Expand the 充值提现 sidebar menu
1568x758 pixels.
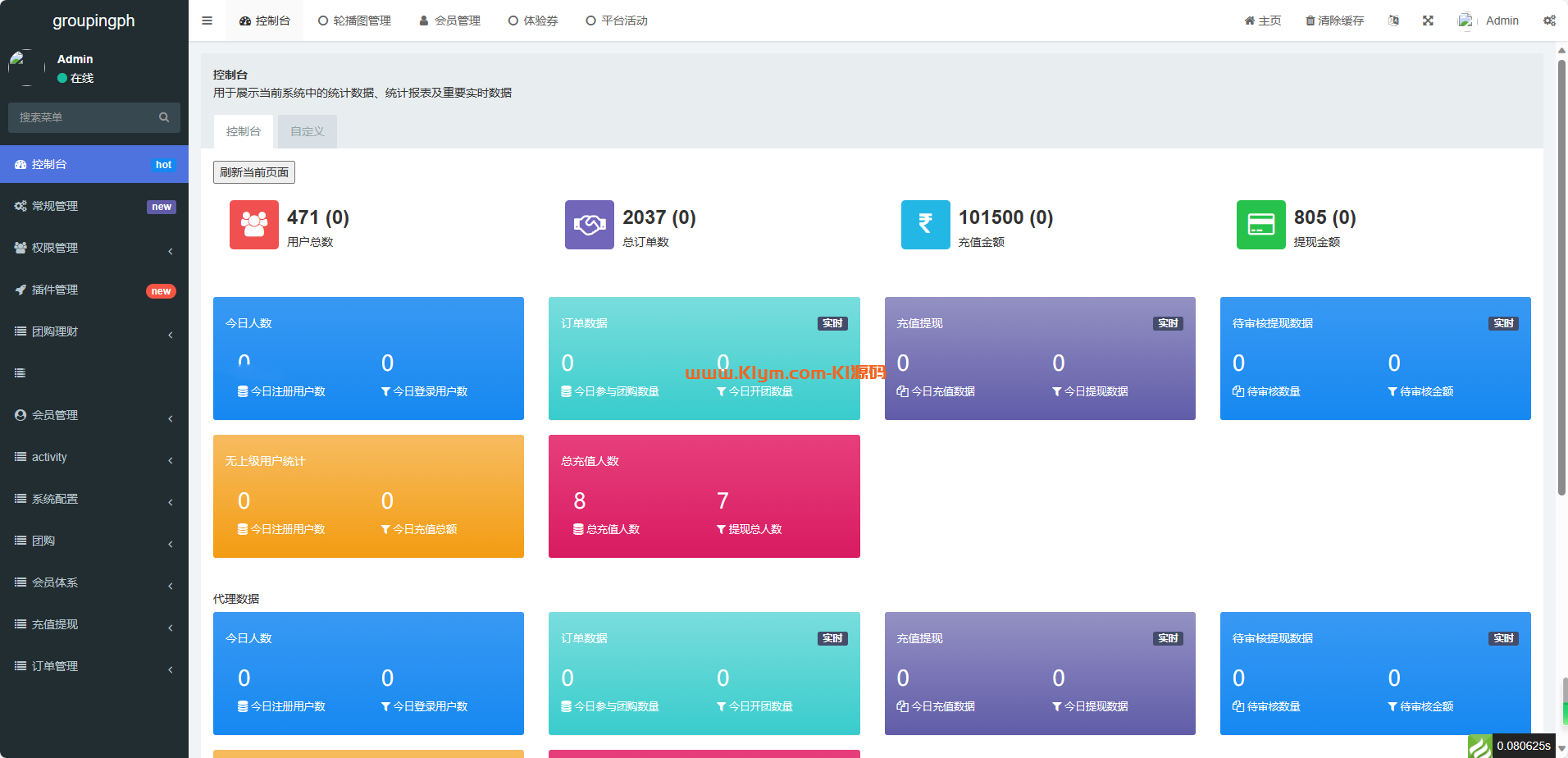(x=93, y=624)
